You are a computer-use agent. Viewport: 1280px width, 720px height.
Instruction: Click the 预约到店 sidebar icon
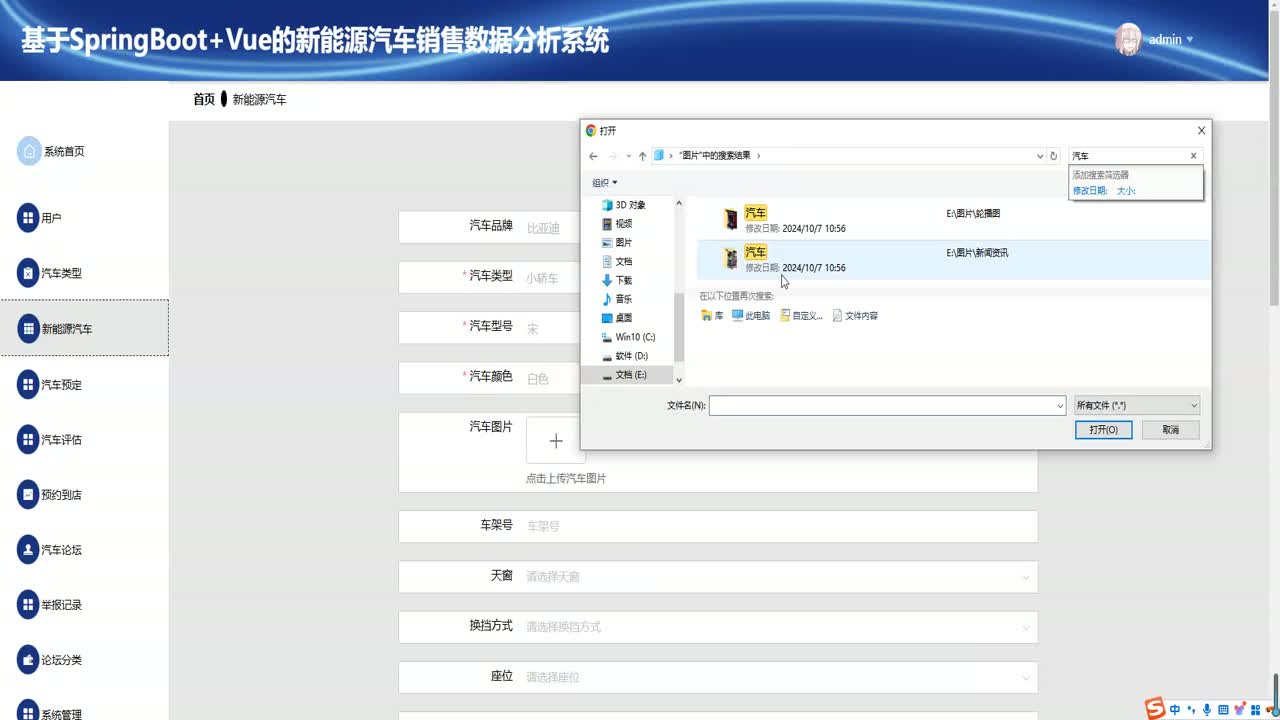28,495
